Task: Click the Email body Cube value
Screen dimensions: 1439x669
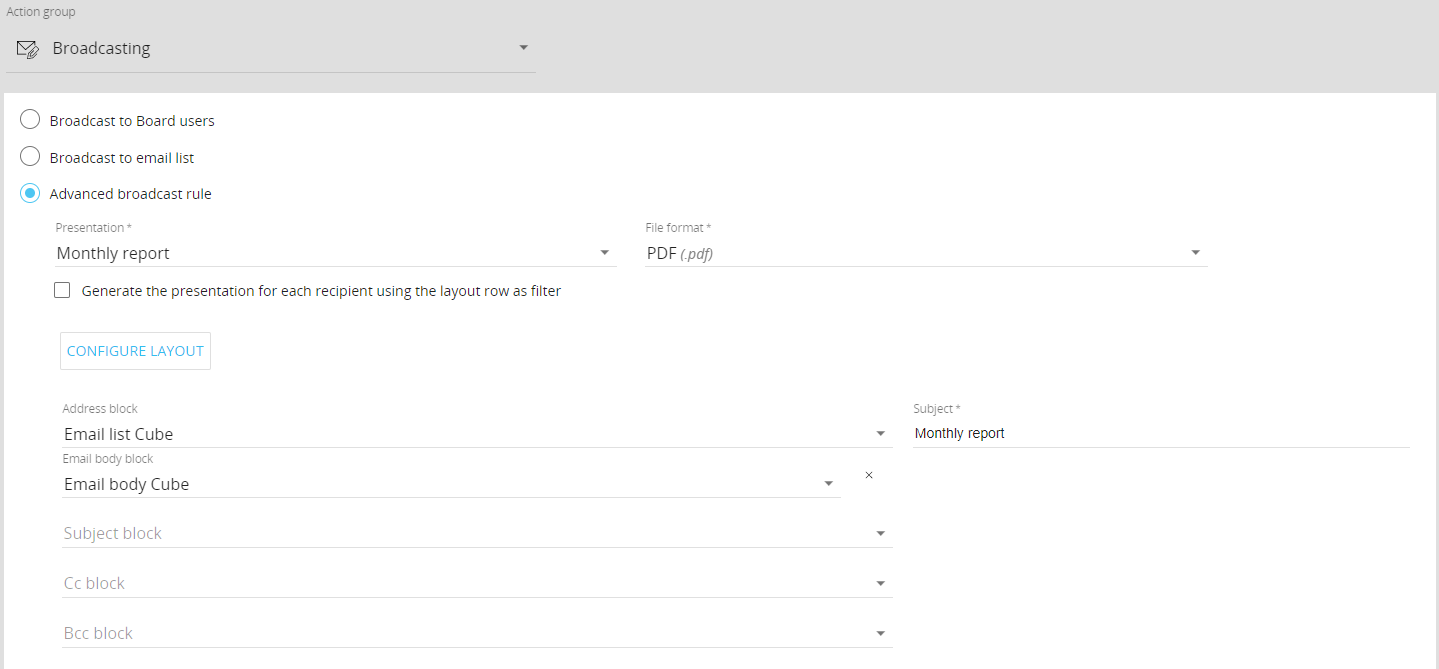Action: pos(127,484)
